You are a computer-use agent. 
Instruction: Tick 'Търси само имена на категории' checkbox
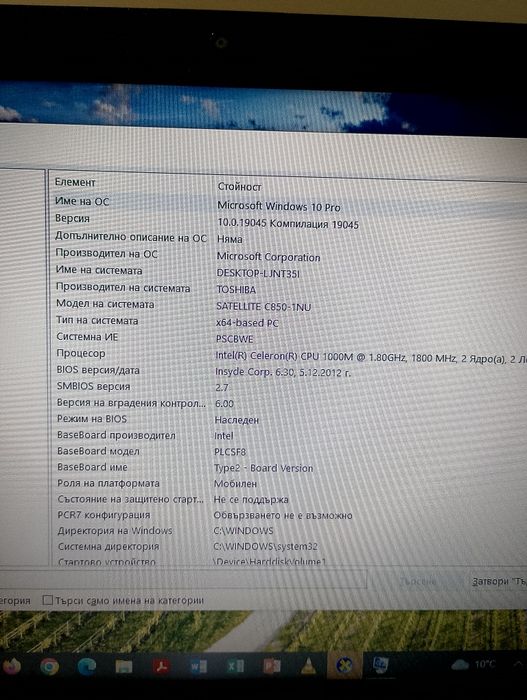click(47, 600)
